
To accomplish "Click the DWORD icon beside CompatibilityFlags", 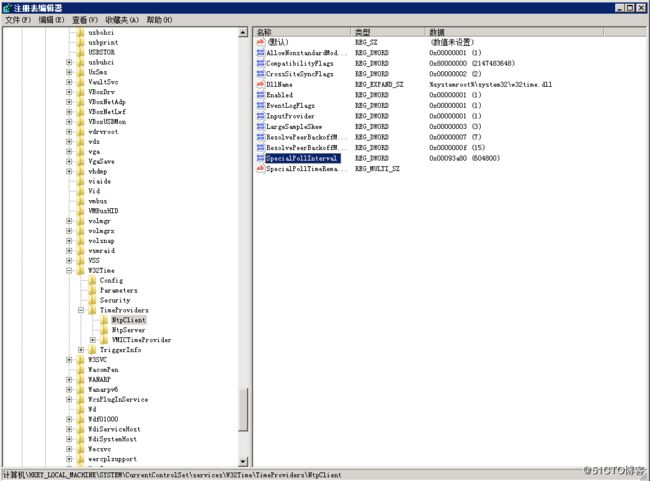I will [x=260, y=63].
